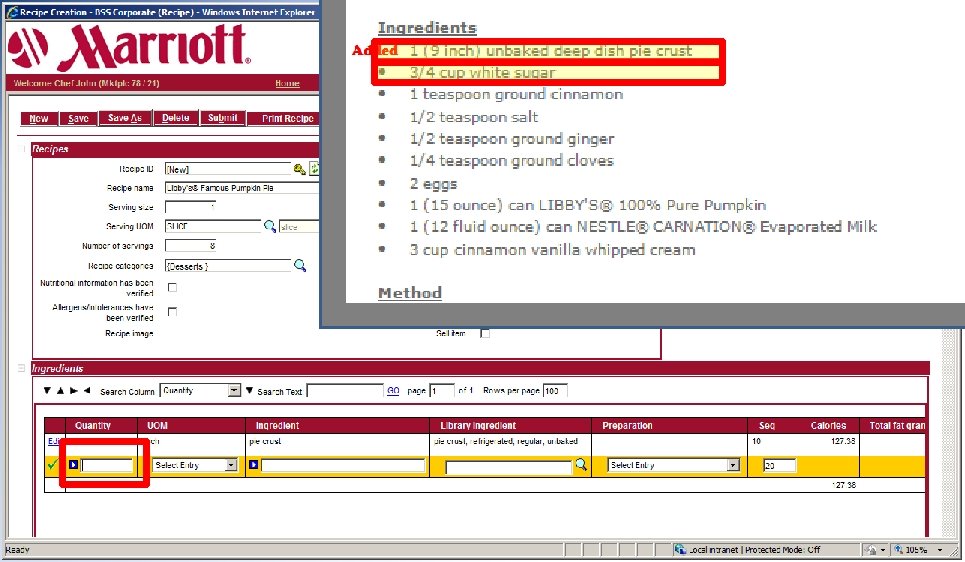This screenshot has height=562, width=965.
Task: Click the zoom level magnifier in status bar
Action: point(899,549)
